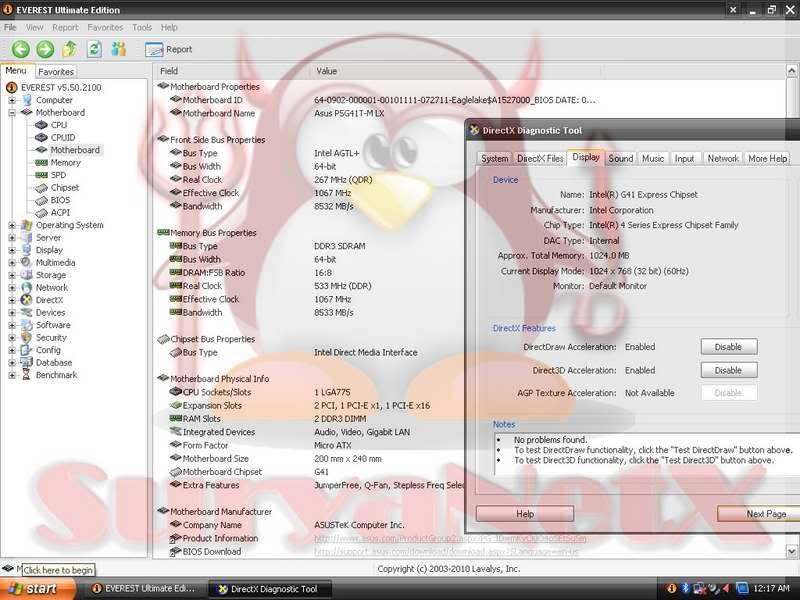Expand the Server tree node
The image size is (800, 600).
pyautogui.click(x=12, y=238)
